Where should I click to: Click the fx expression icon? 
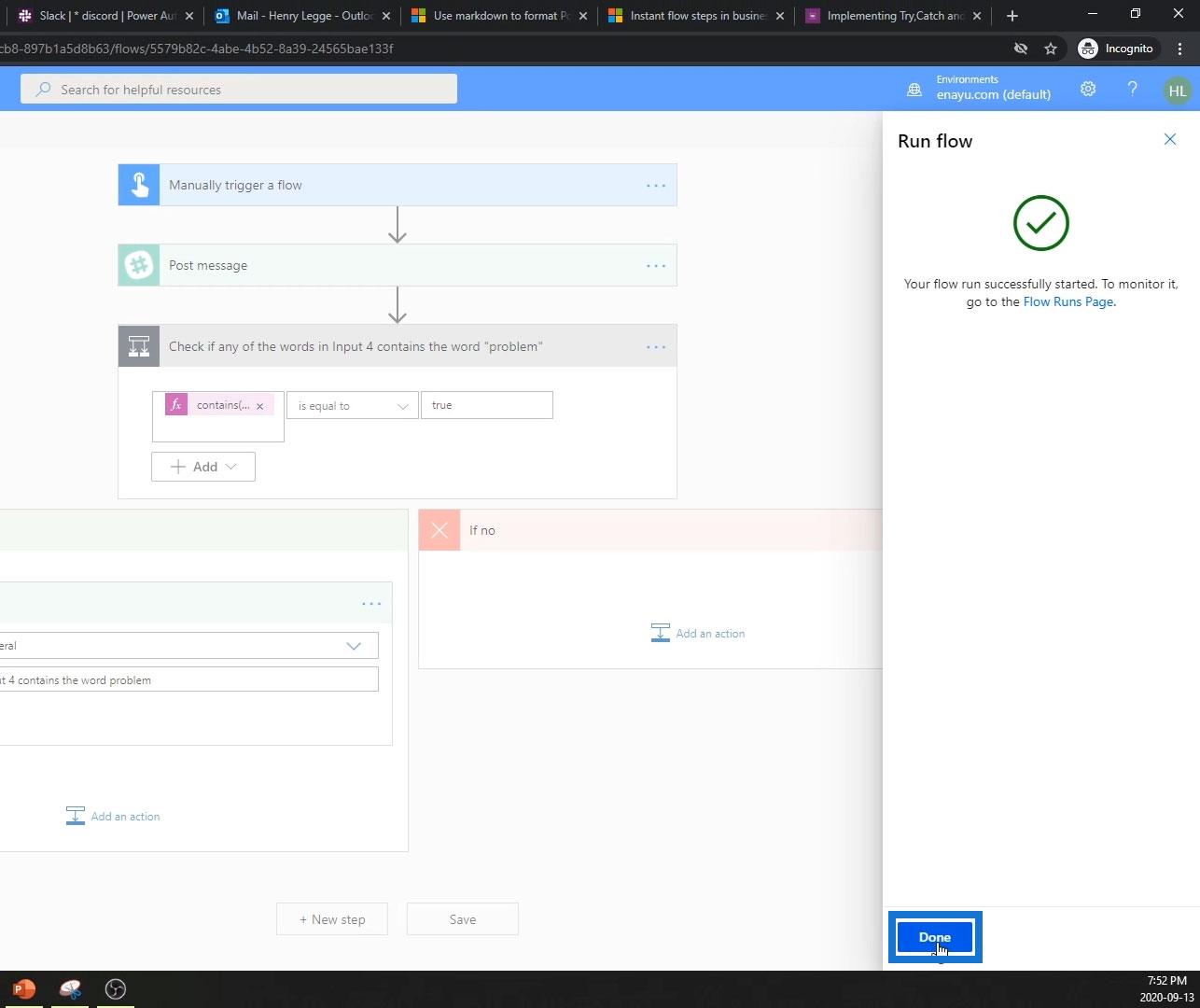click(176, 405)
